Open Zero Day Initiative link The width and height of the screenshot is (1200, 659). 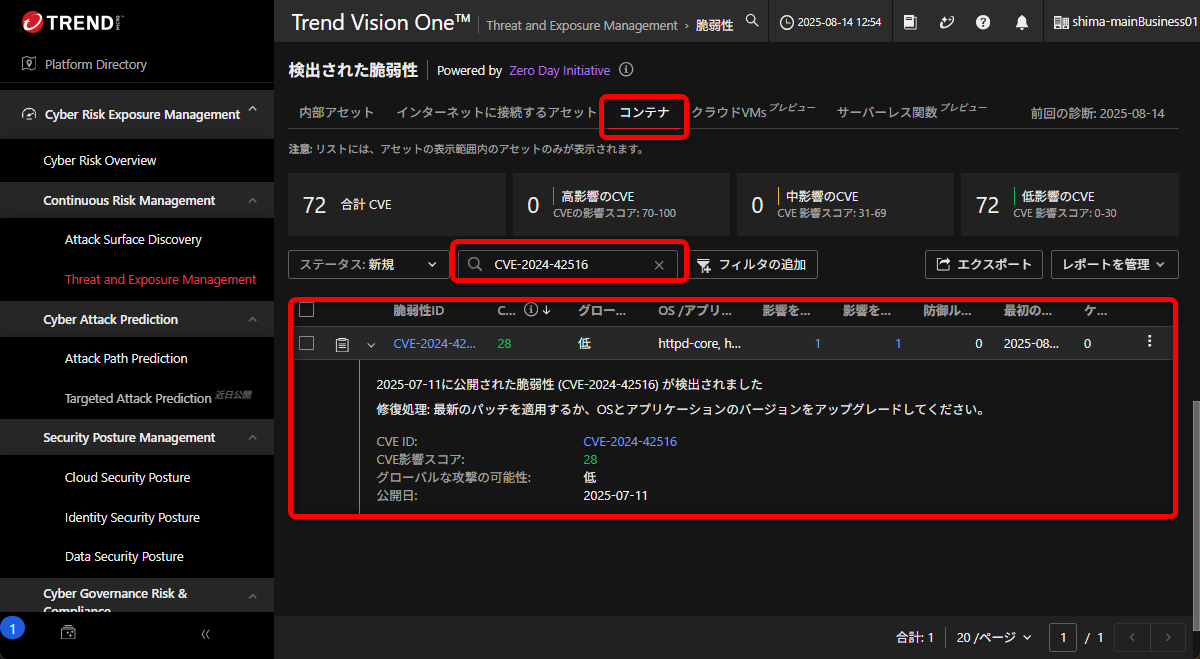[x=559, y=71]
